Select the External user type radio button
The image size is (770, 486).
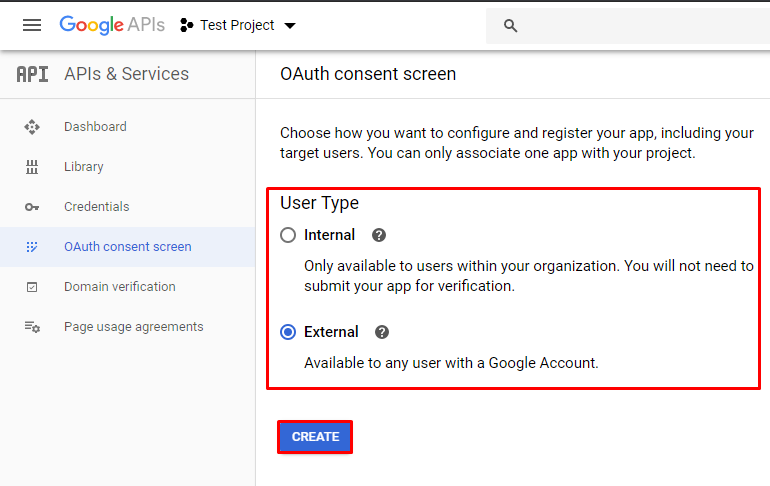click(288, 332)
